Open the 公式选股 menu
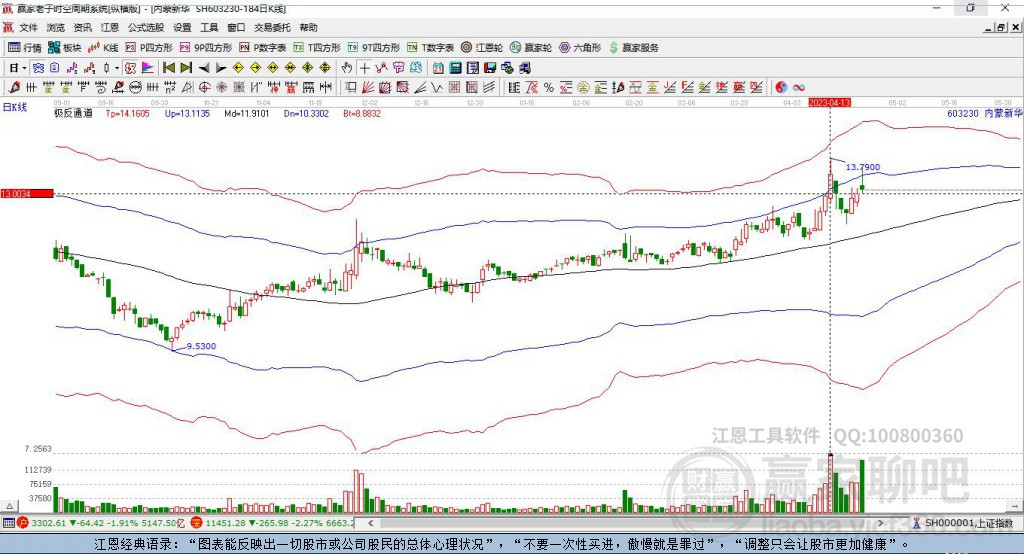The width and height of the screenshot is (1024, 554). pos(145,27)
